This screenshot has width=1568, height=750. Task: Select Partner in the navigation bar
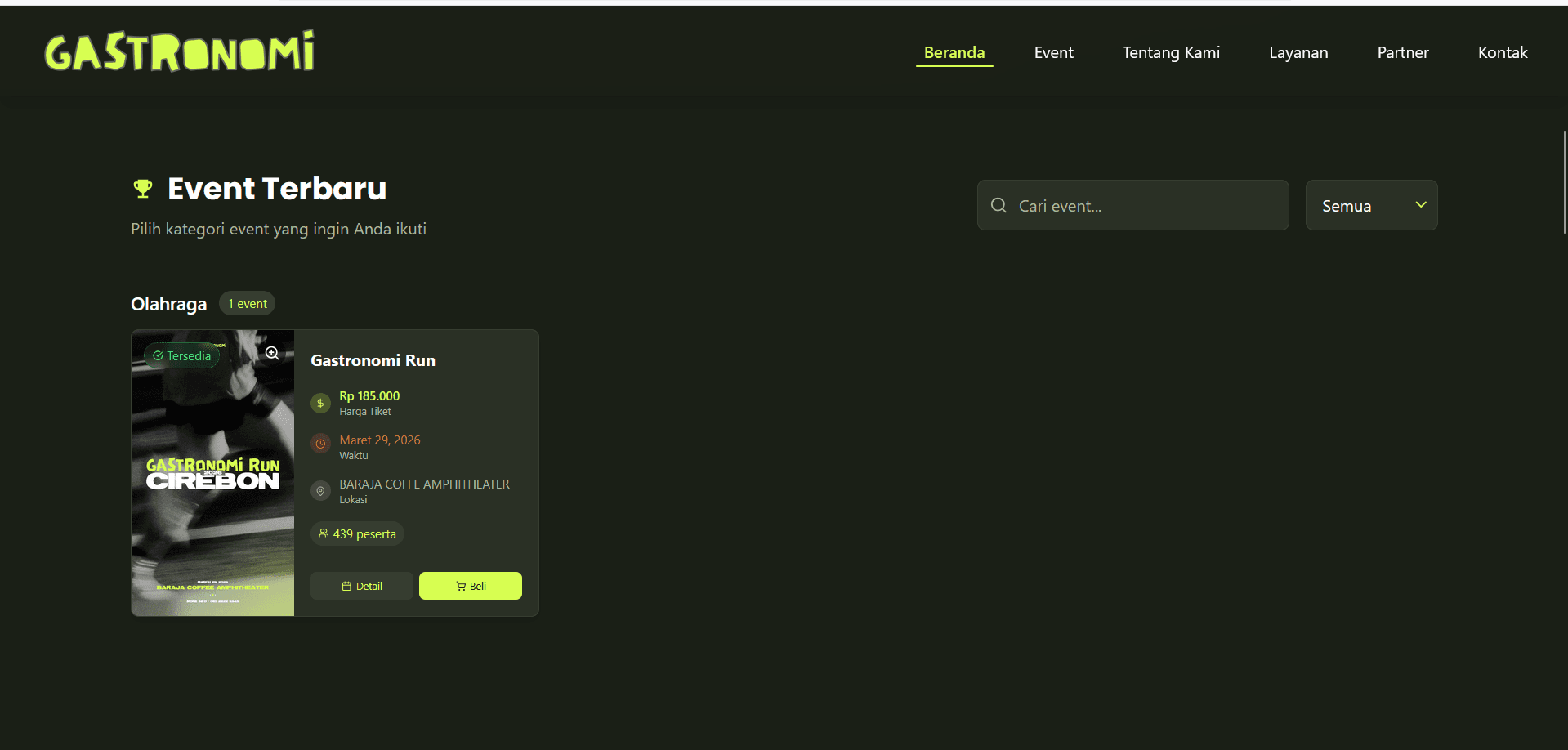pyautogui.click(x=1402, y=52)
